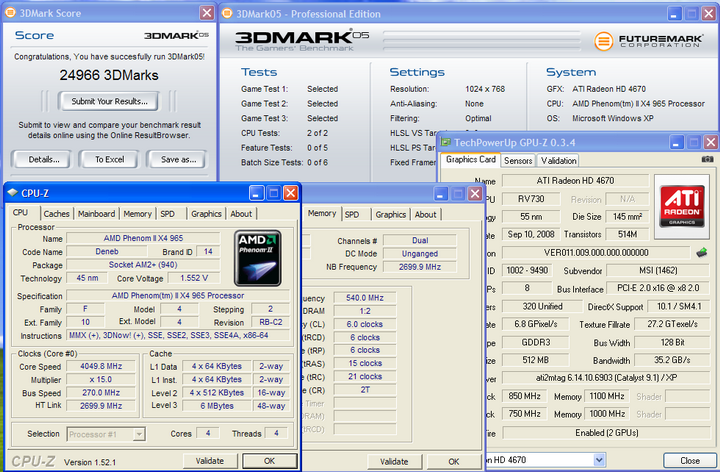Click the Multiplier x 15.0 value
Viewport: 720px width, 472px height.
[x=101, y=379]
